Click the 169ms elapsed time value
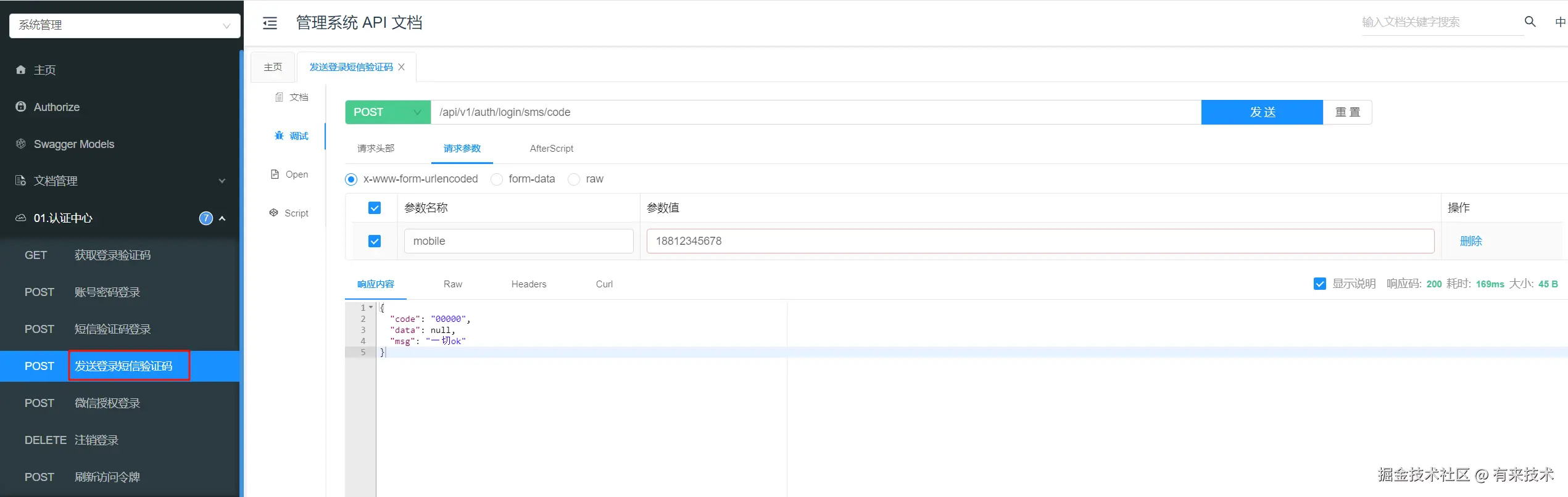This screenshot has width=1568, height=497. click(x=1490, y=284)
